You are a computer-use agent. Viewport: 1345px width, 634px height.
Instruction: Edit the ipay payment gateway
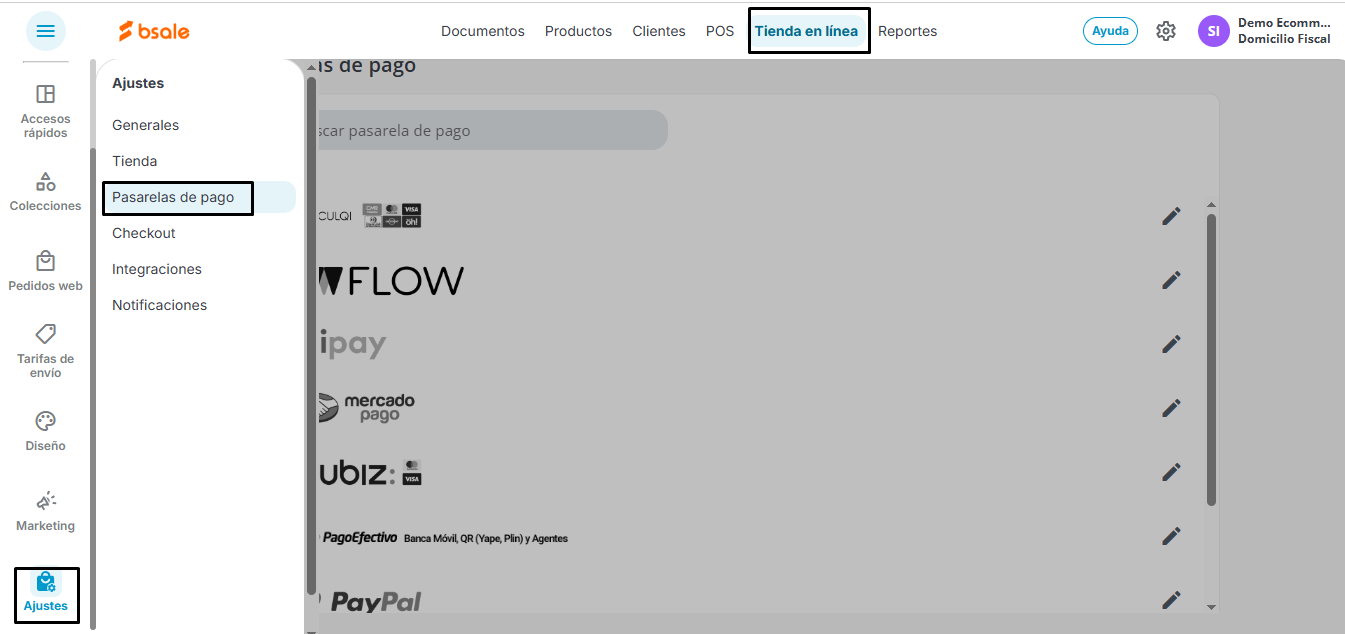pos(1172,344)
